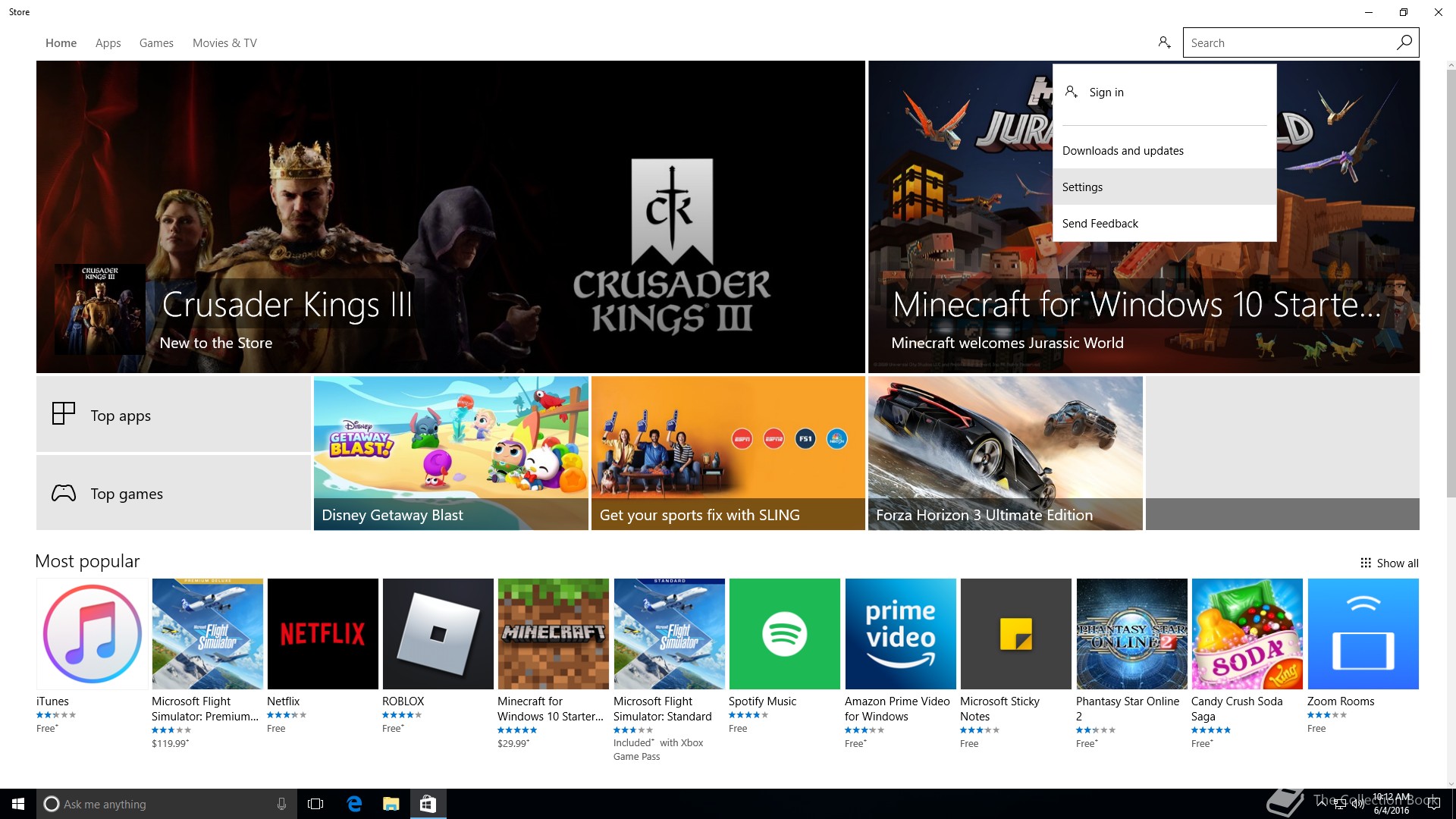Switch to the Games tab
This screenshot has width=1456, height=819.
[156, 43]
